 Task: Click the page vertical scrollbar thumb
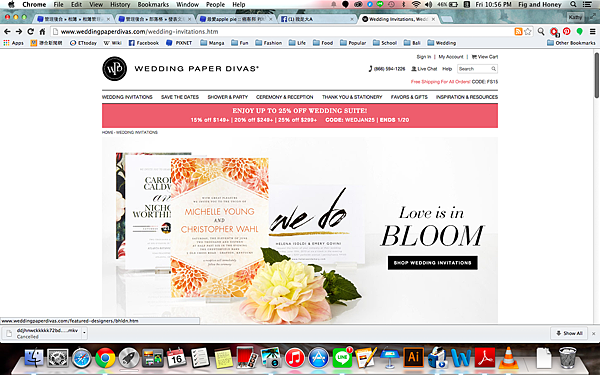click(596, 75)
